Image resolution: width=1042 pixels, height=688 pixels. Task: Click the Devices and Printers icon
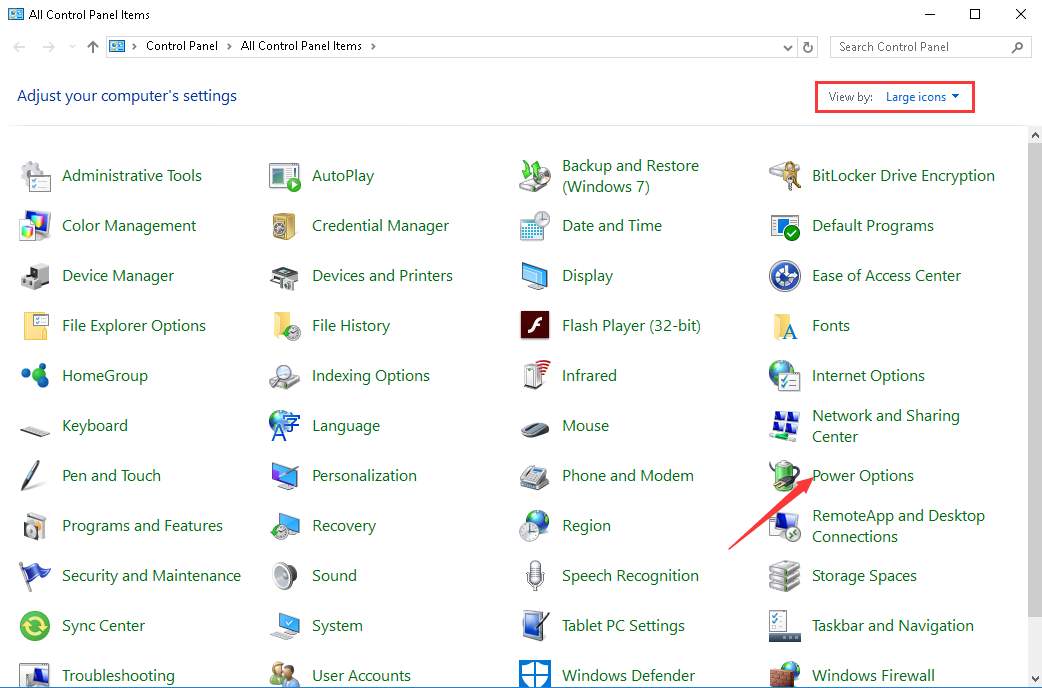285,277
